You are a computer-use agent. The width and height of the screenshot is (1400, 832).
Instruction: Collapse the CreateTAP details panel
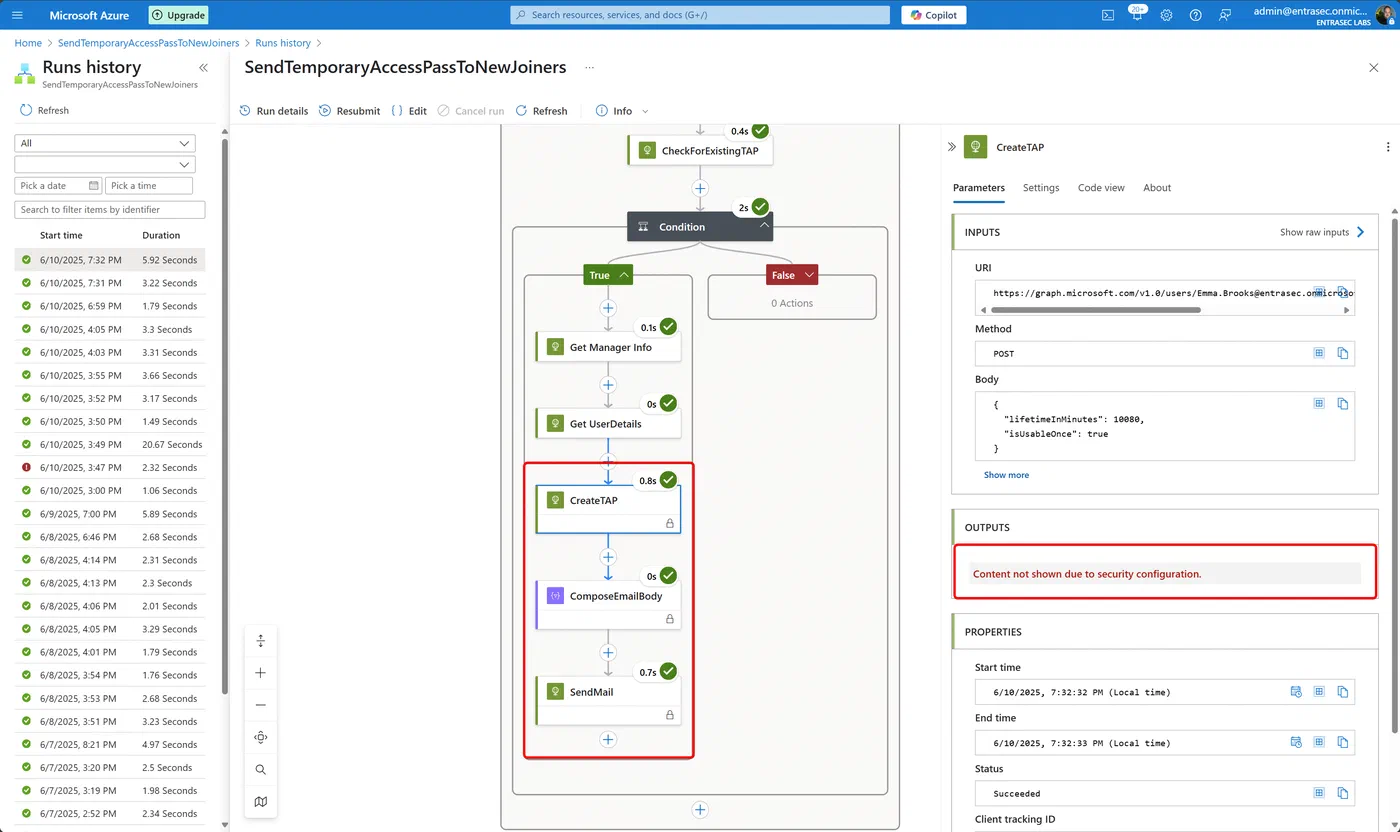pyautogui.click(x=952, y=147)
